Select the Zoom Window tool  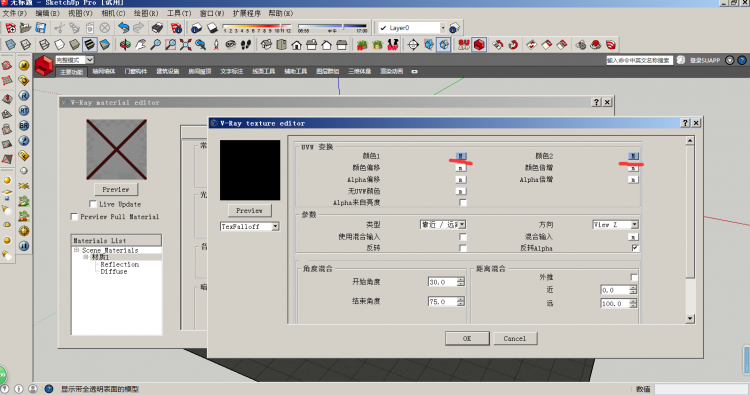[170, 45]
